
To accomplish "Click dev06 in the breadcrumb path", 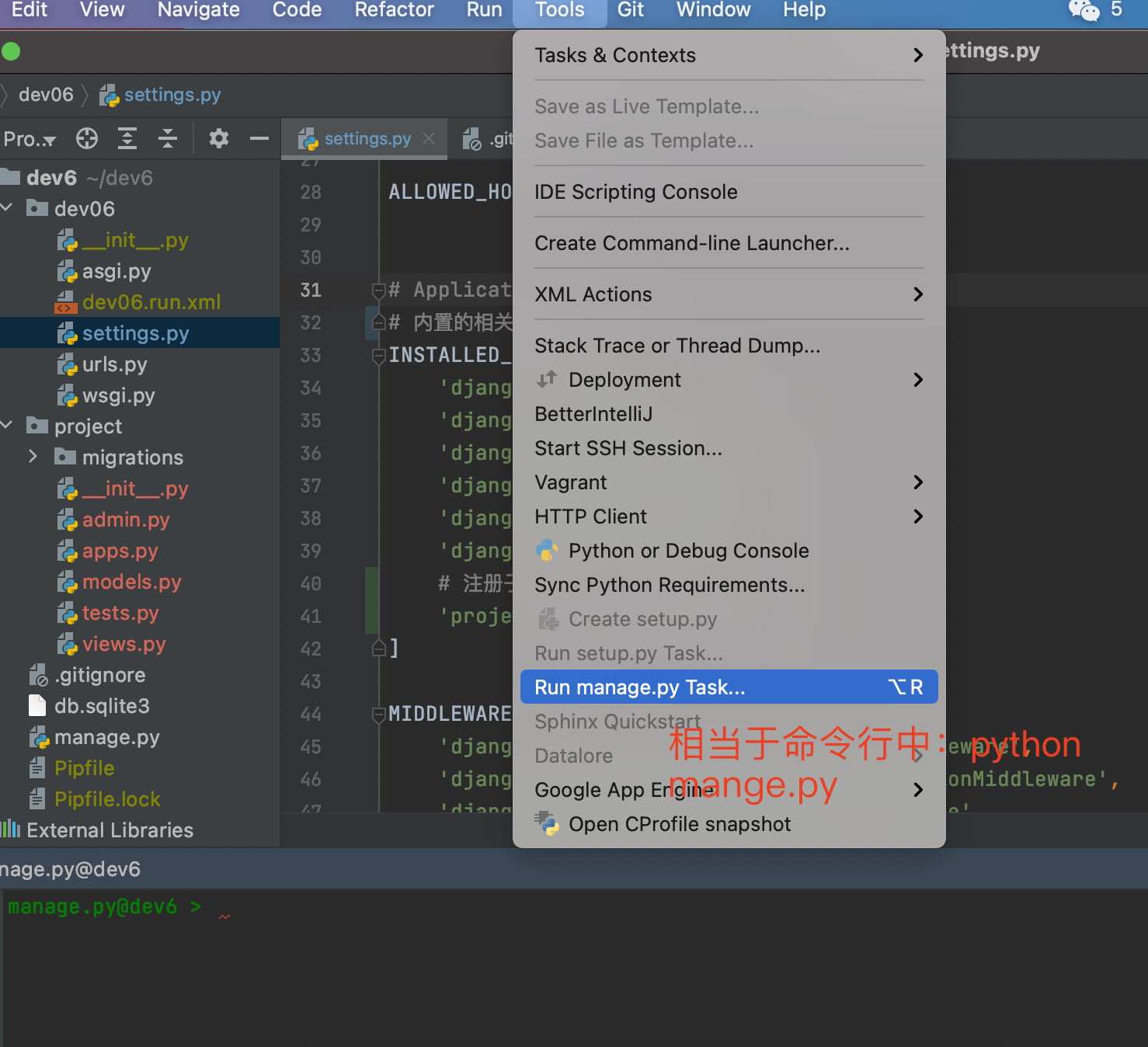I will tap(46, 95).
